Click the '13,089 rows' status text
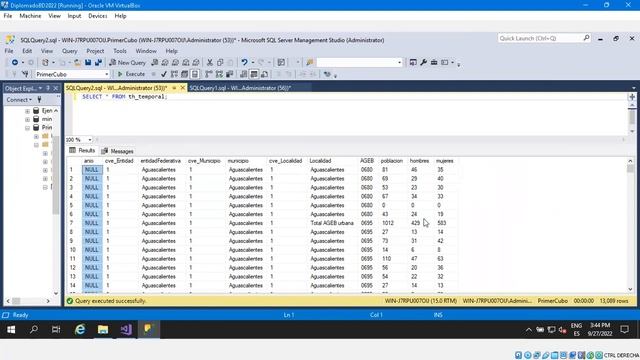 pos(614,301)
